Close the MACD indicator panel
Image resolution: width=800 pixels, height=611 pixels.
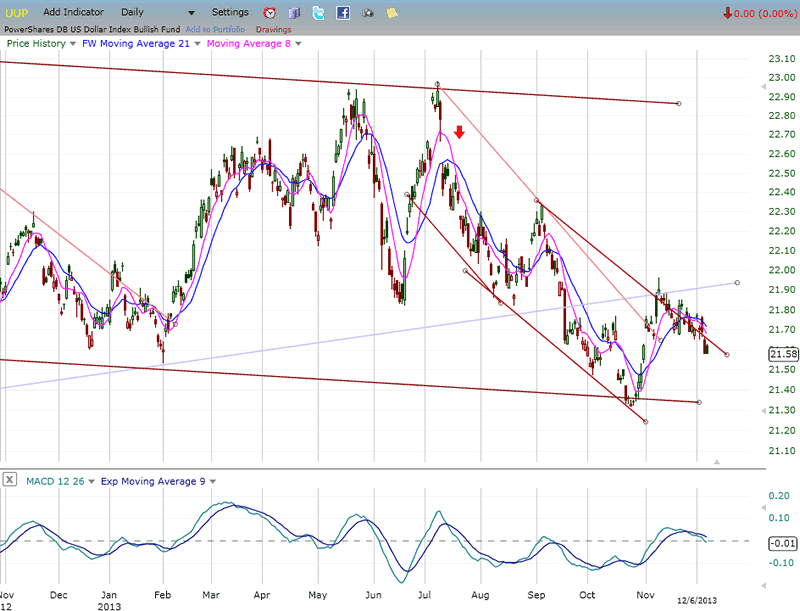coord(10,480)
